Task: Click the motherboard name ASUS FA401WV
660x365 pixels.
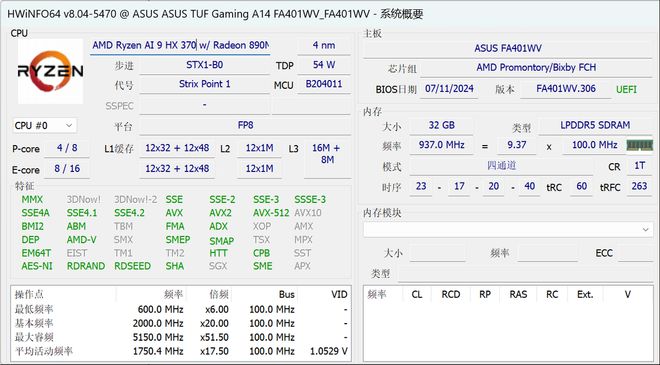Action: coord(508,48)
